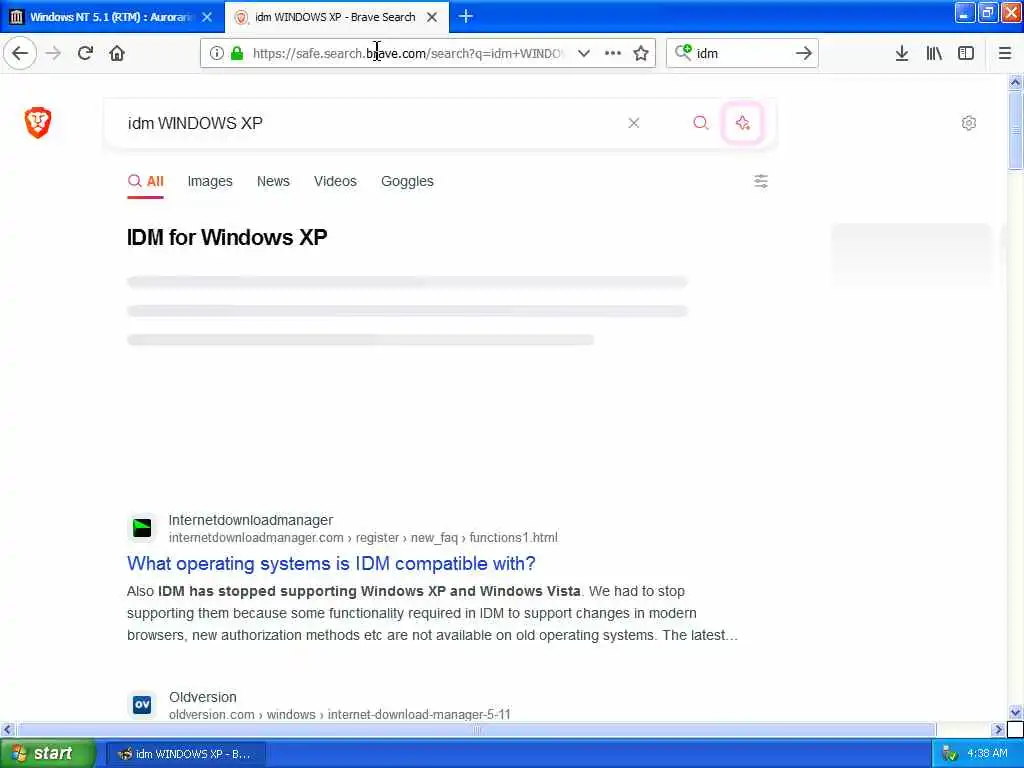Focus the browser URL address field

408,53
